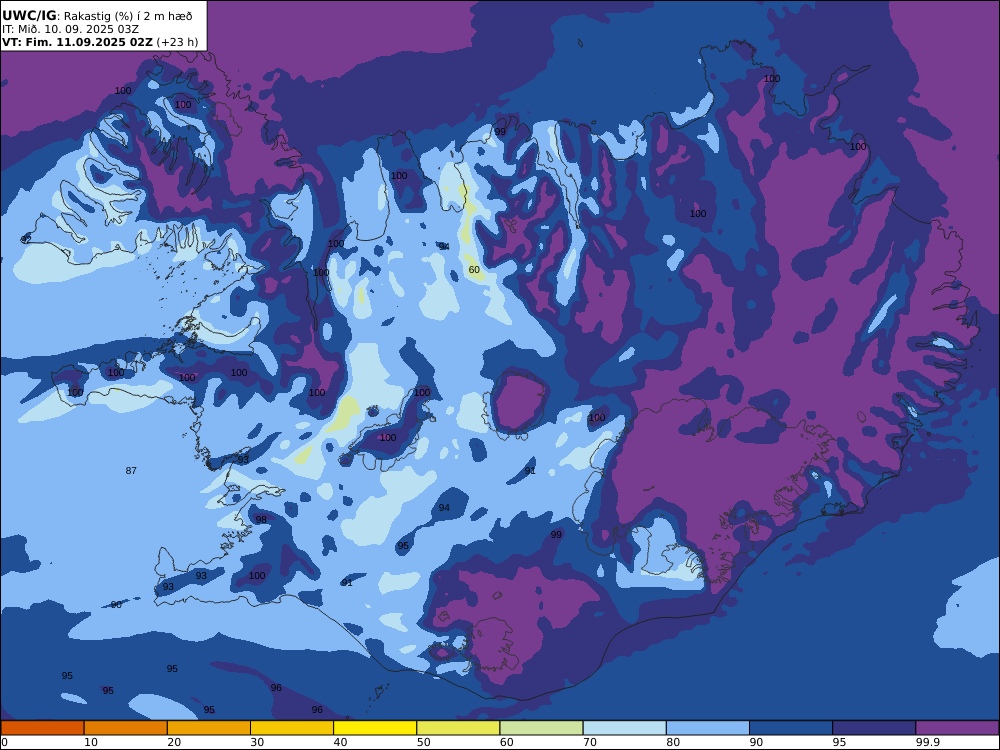Click the '0' legend scale label
The width and height of the screenshot is (1000, 750).
tap(4, 742)
